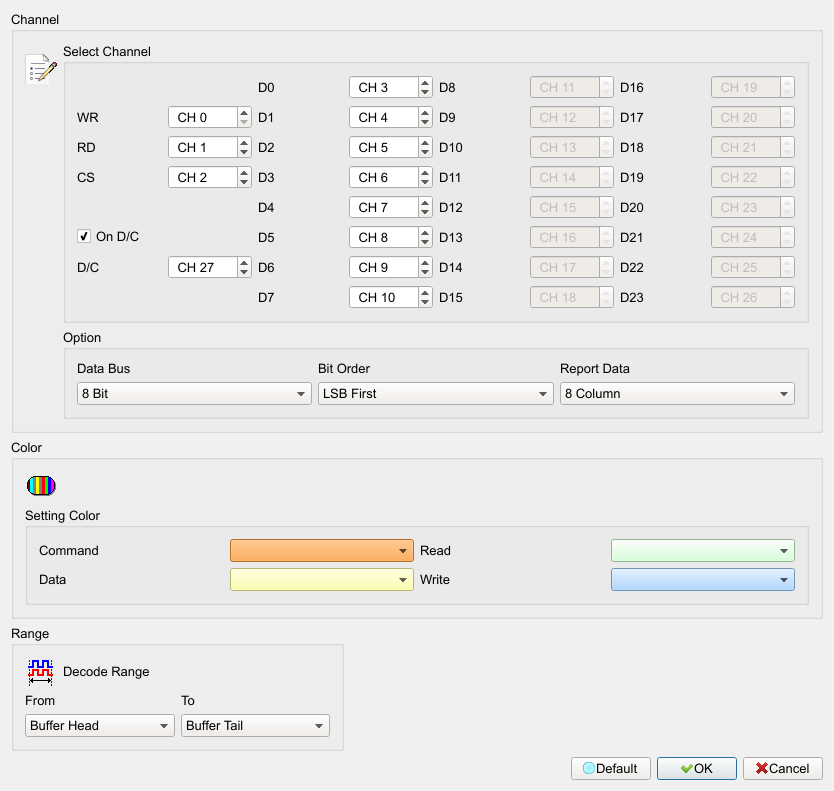
Task: Click the Select Channel notepad icon
Action: [41, 69]
